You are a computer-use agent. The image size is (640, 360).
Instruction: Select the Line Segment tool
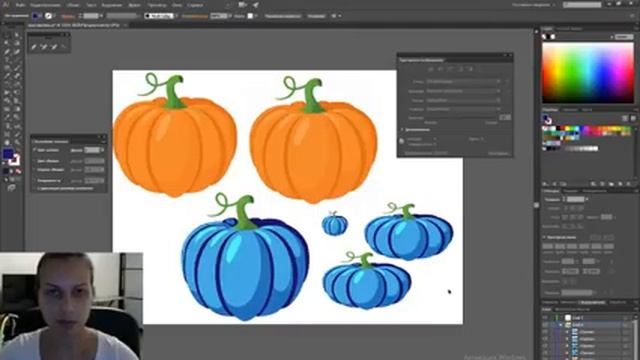pyautogui.click(x=17, y=60)
